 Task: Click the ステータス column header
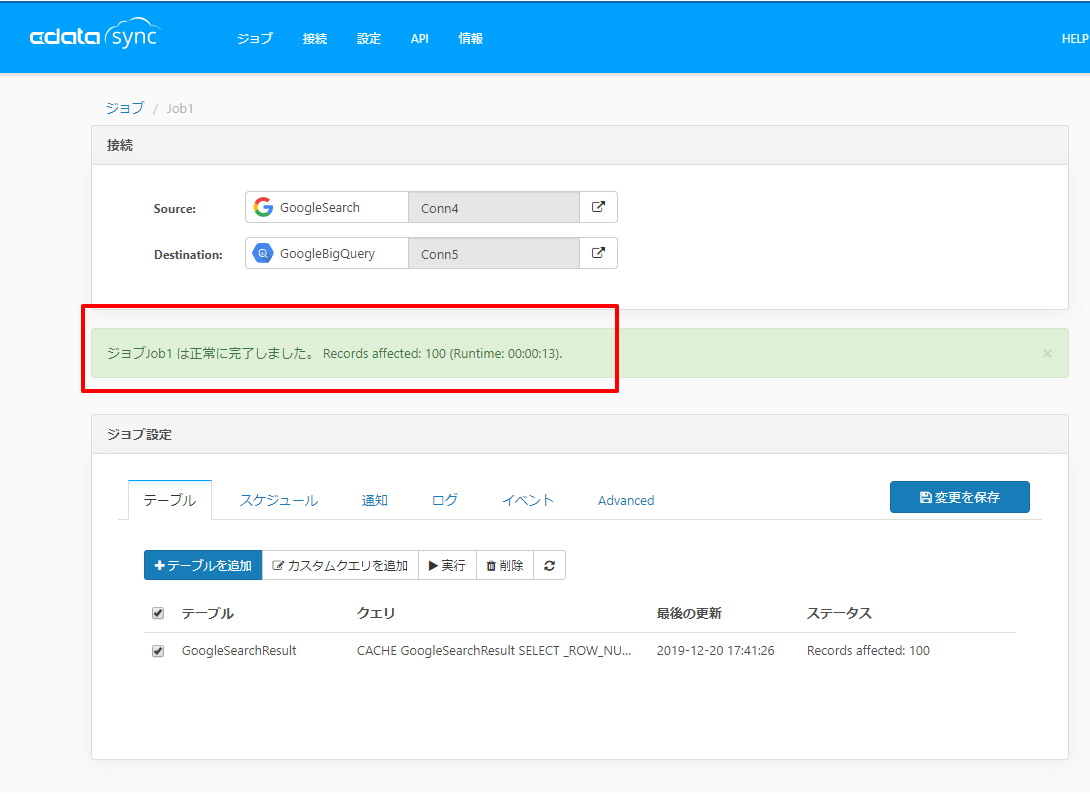click(x=839, y=613)
